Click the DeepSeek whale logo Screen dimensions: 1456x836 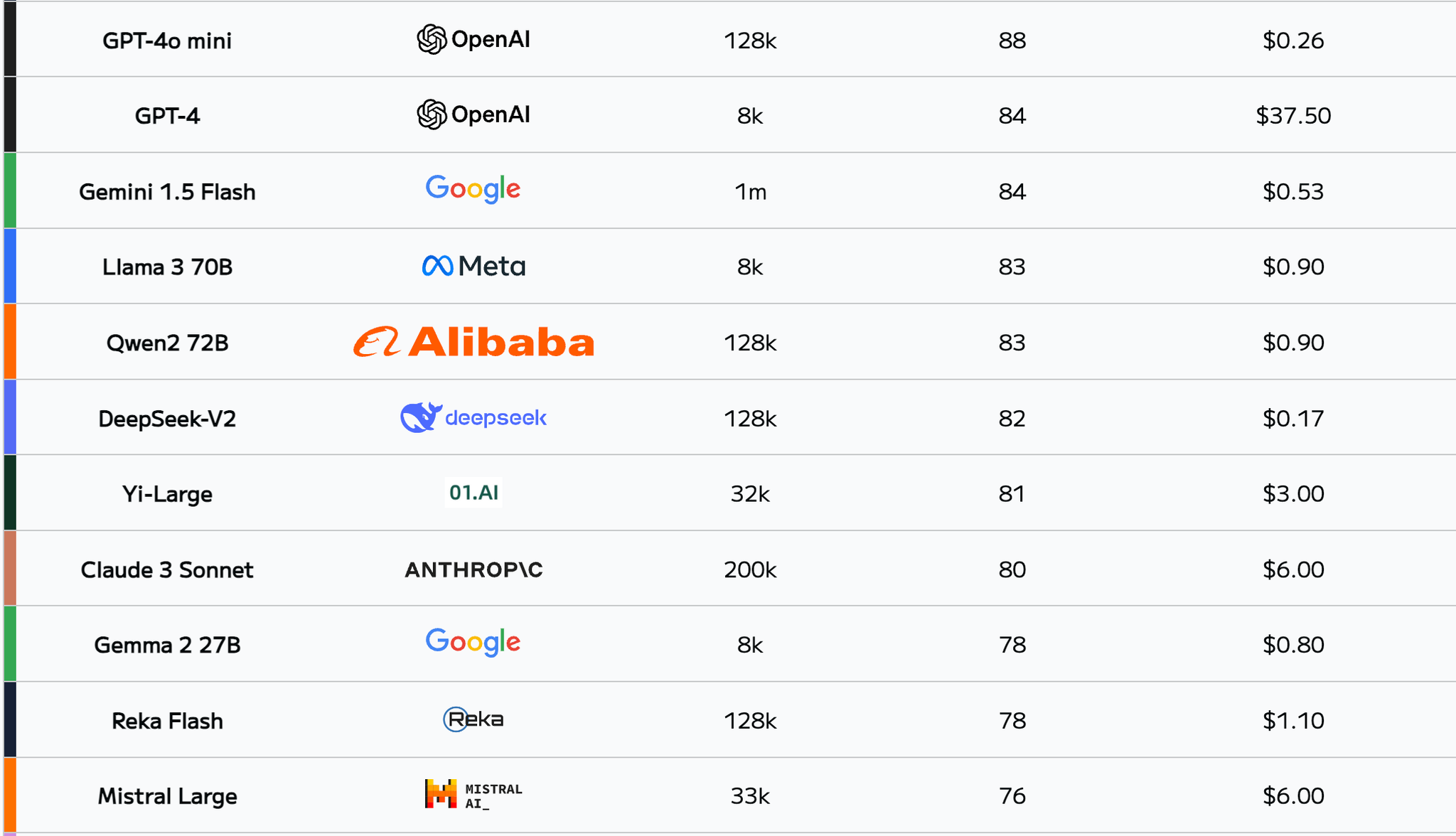[x=421, y=417]
